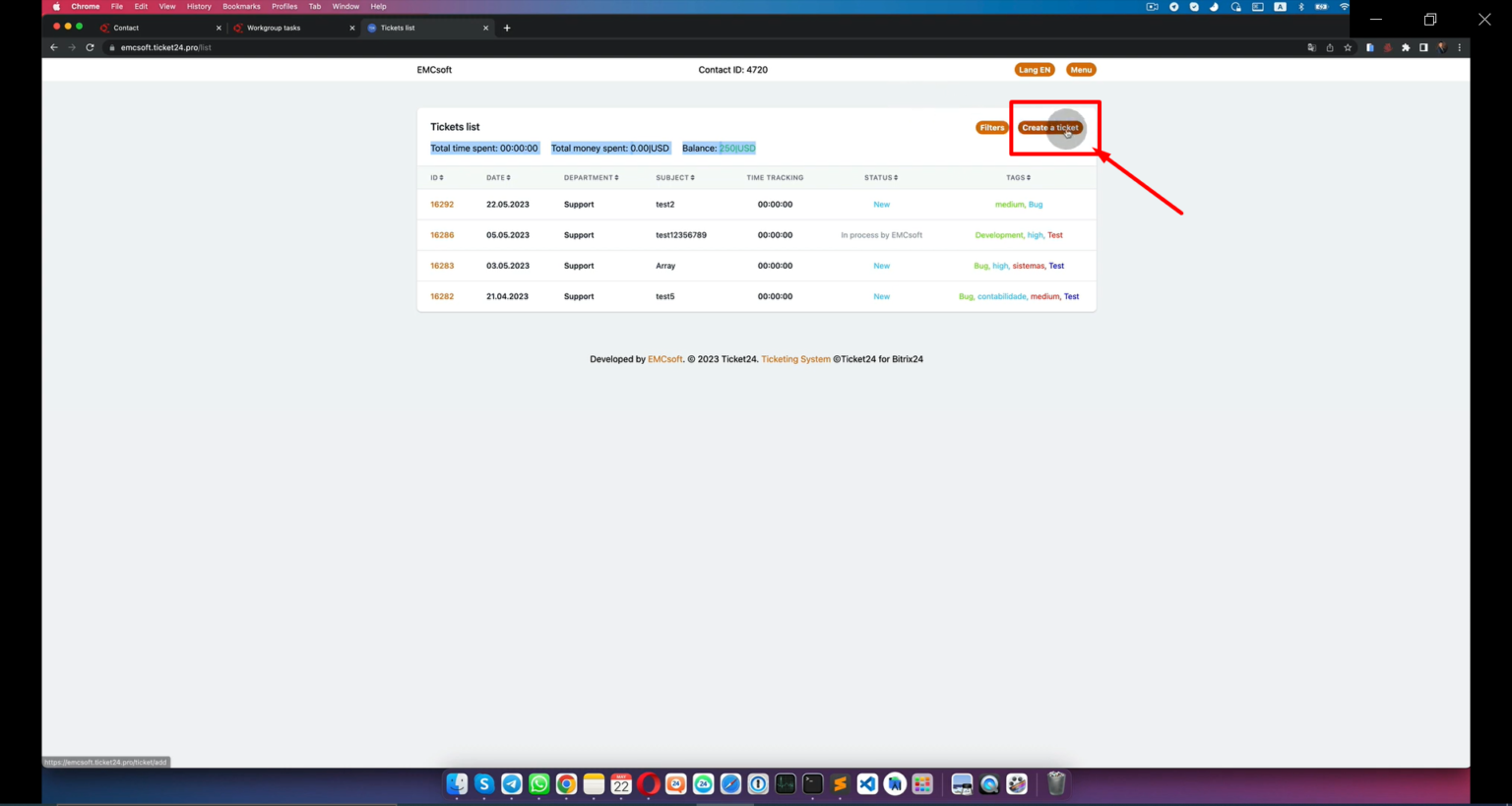Click the Google Translate icon in address bar

(1310, 46)
